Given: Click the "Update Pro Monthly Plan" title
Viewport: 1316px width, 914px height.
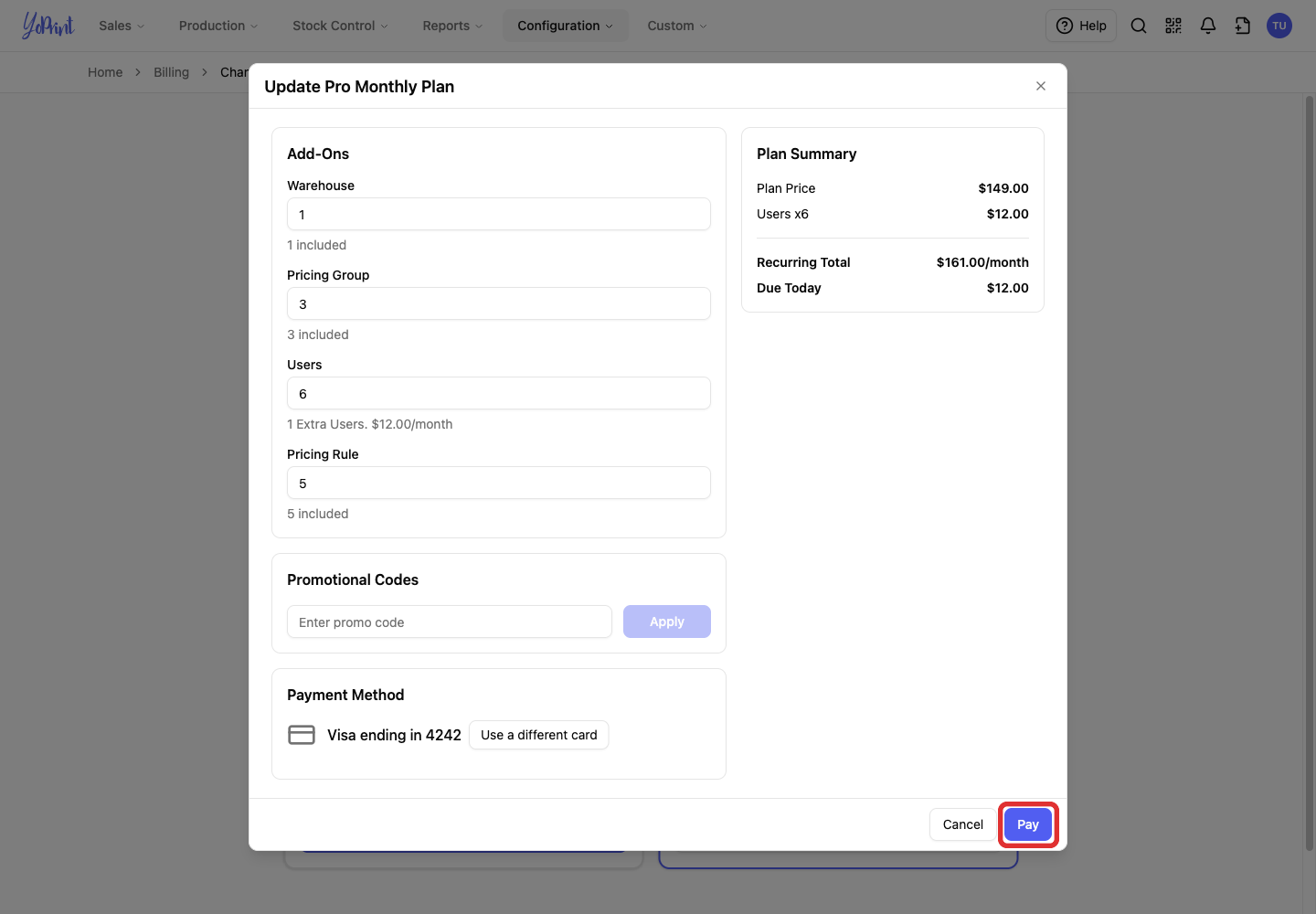Looking at the screenshot, I should [359, 87].
